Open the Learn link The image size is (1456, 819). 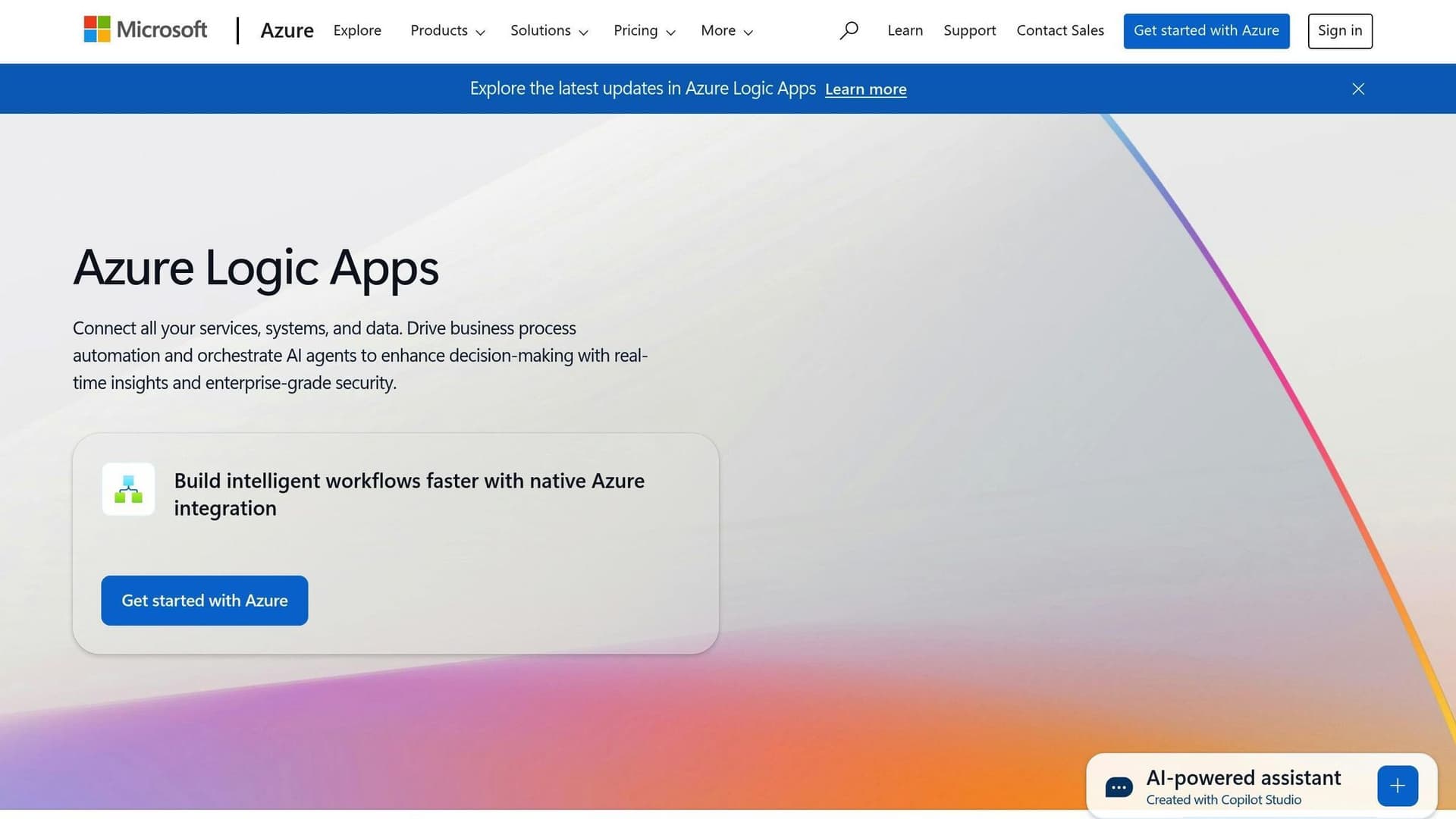(x=904, y=30)
